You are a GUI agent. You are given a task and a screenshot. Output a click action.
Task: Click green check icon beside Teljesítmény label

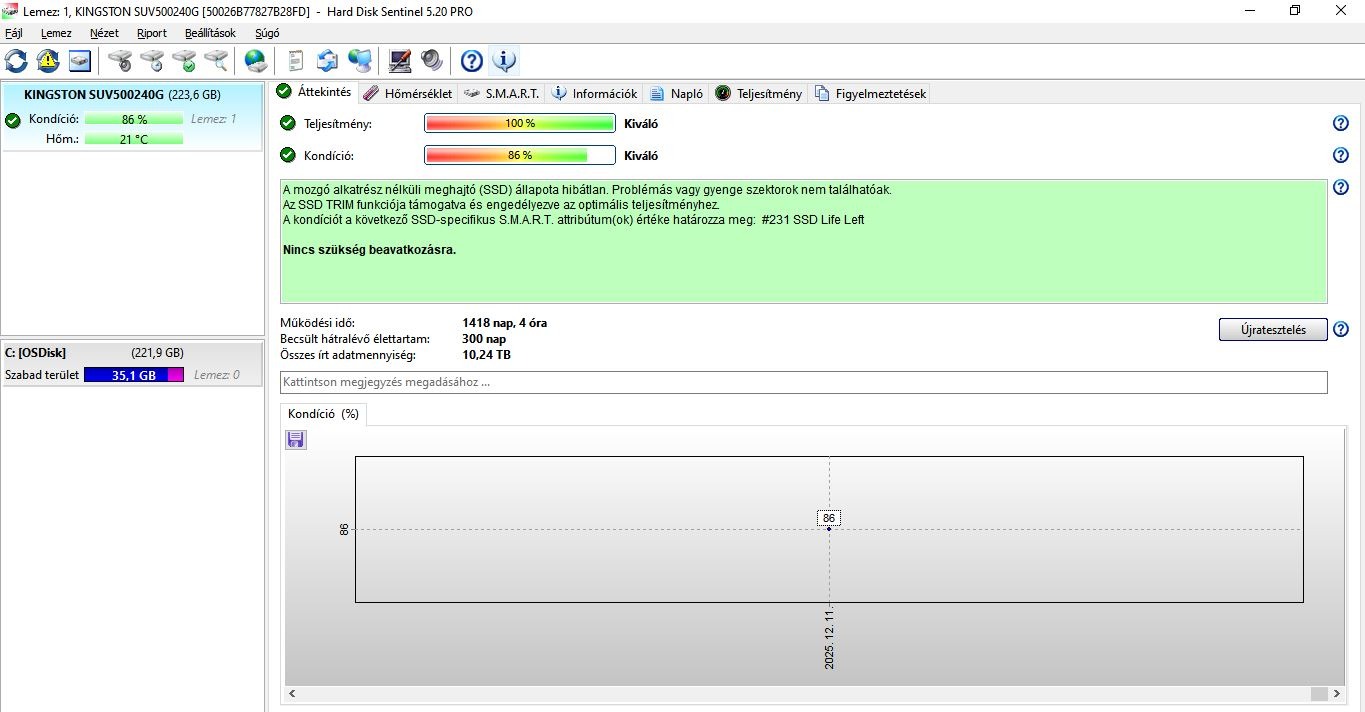[288, 124]
